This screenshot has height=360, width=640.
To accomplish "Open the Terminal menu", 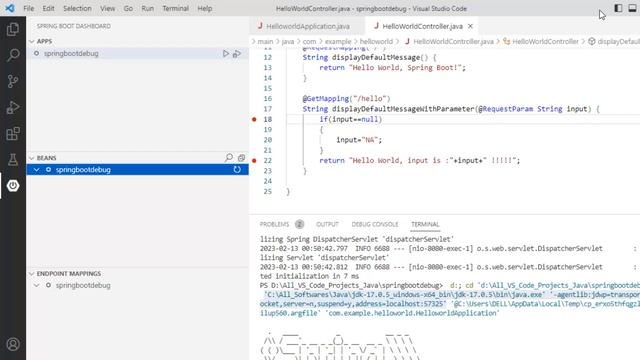I will [176, 8].
